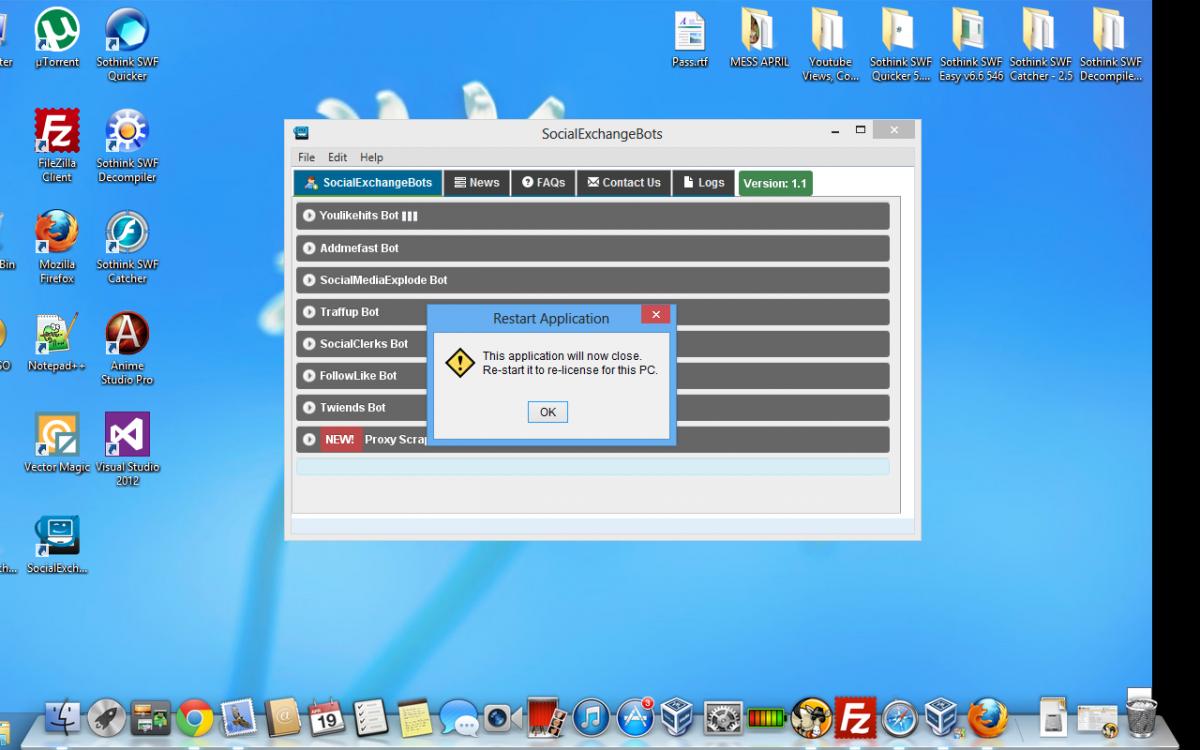Screen dimensions: 1200x750
Task: Switch to the FAQs tab
Action: click(x=543, y=183)
